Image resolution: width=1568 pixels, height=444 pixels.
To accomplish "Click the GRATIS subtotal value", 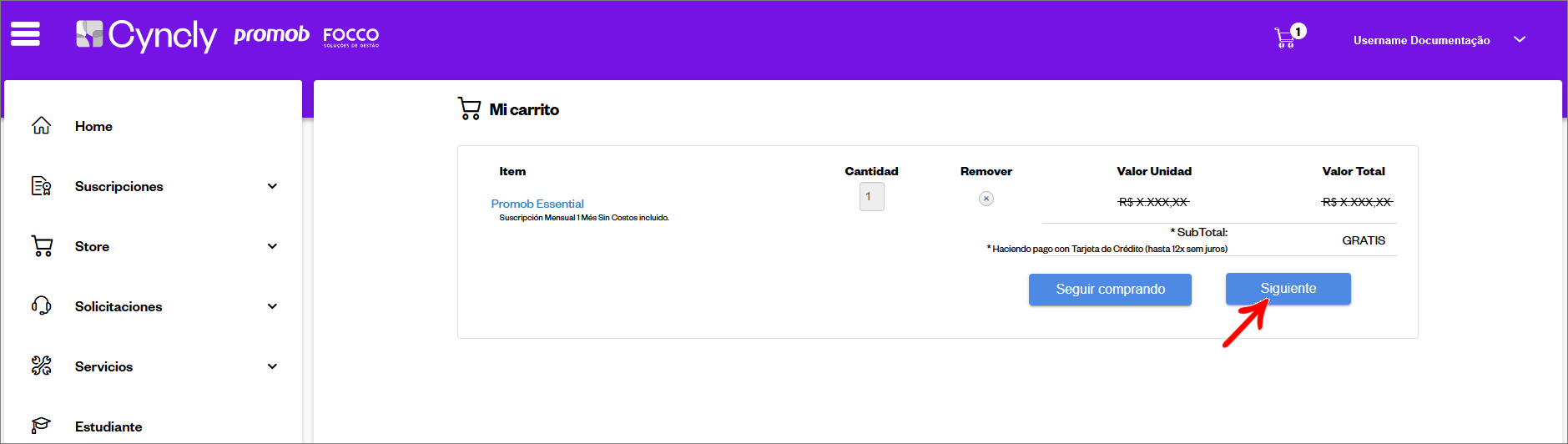I will tap(1364, 240).
